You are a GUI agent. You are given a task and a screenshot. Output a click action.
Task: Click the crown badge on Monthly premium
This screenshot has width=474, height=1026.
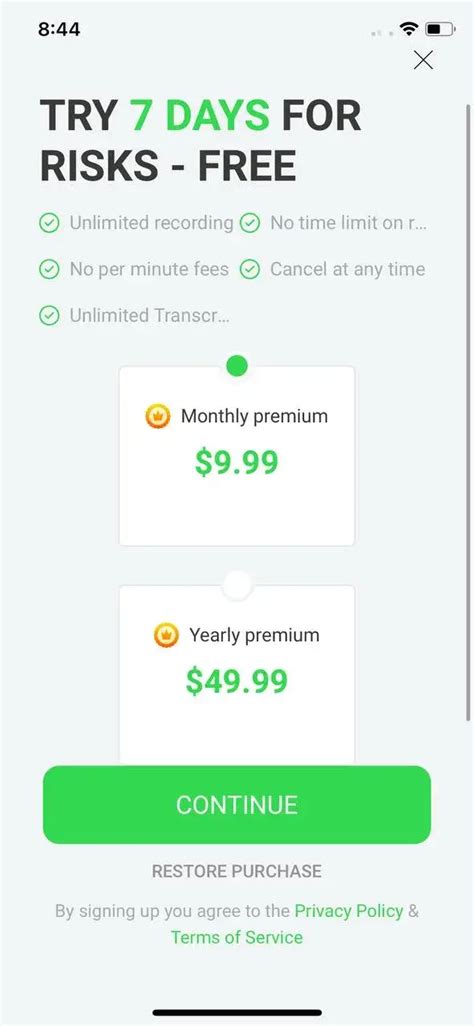pyautogui.click(x=158, y=416)
